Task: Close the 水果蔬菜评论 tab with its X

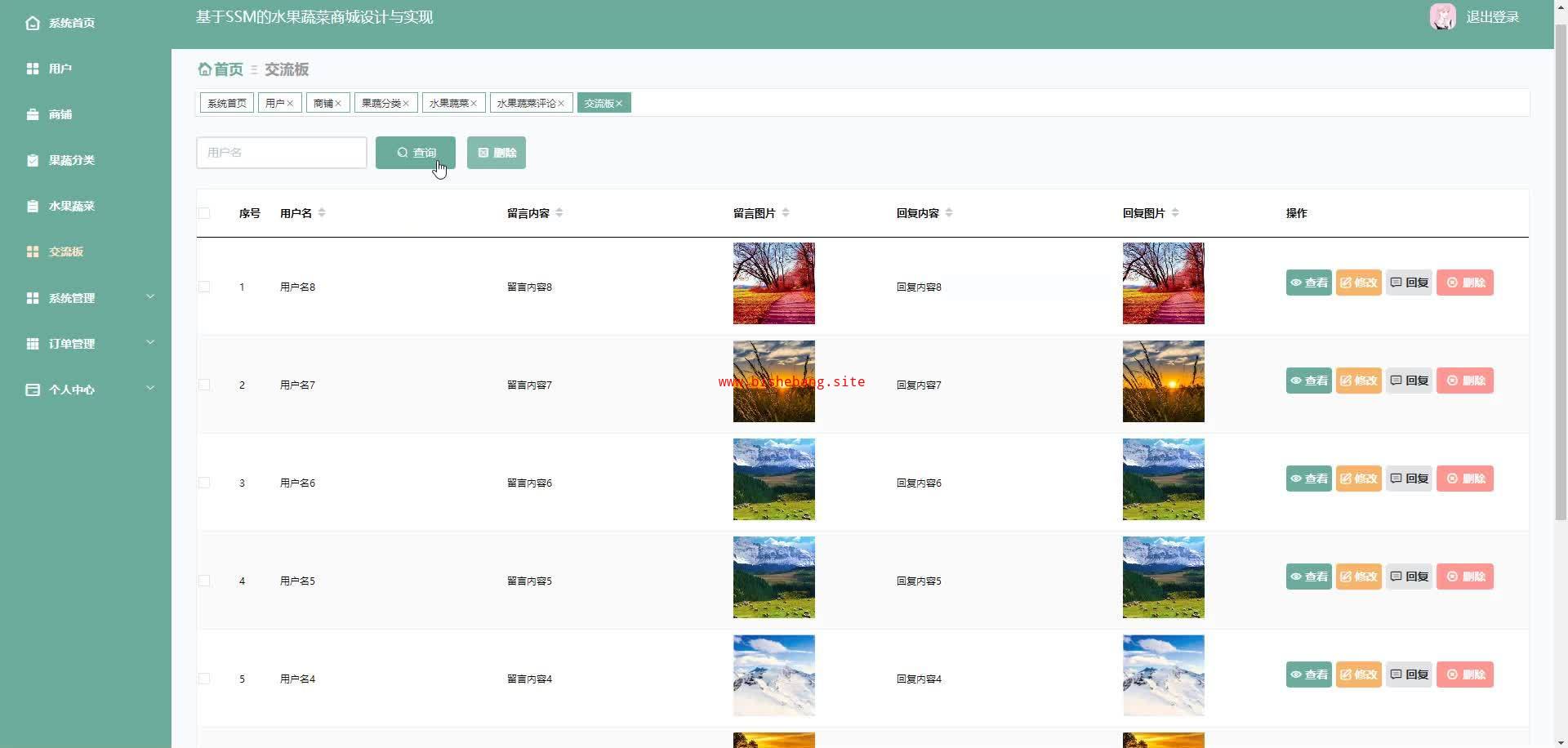Action: (x=561, y=104)
